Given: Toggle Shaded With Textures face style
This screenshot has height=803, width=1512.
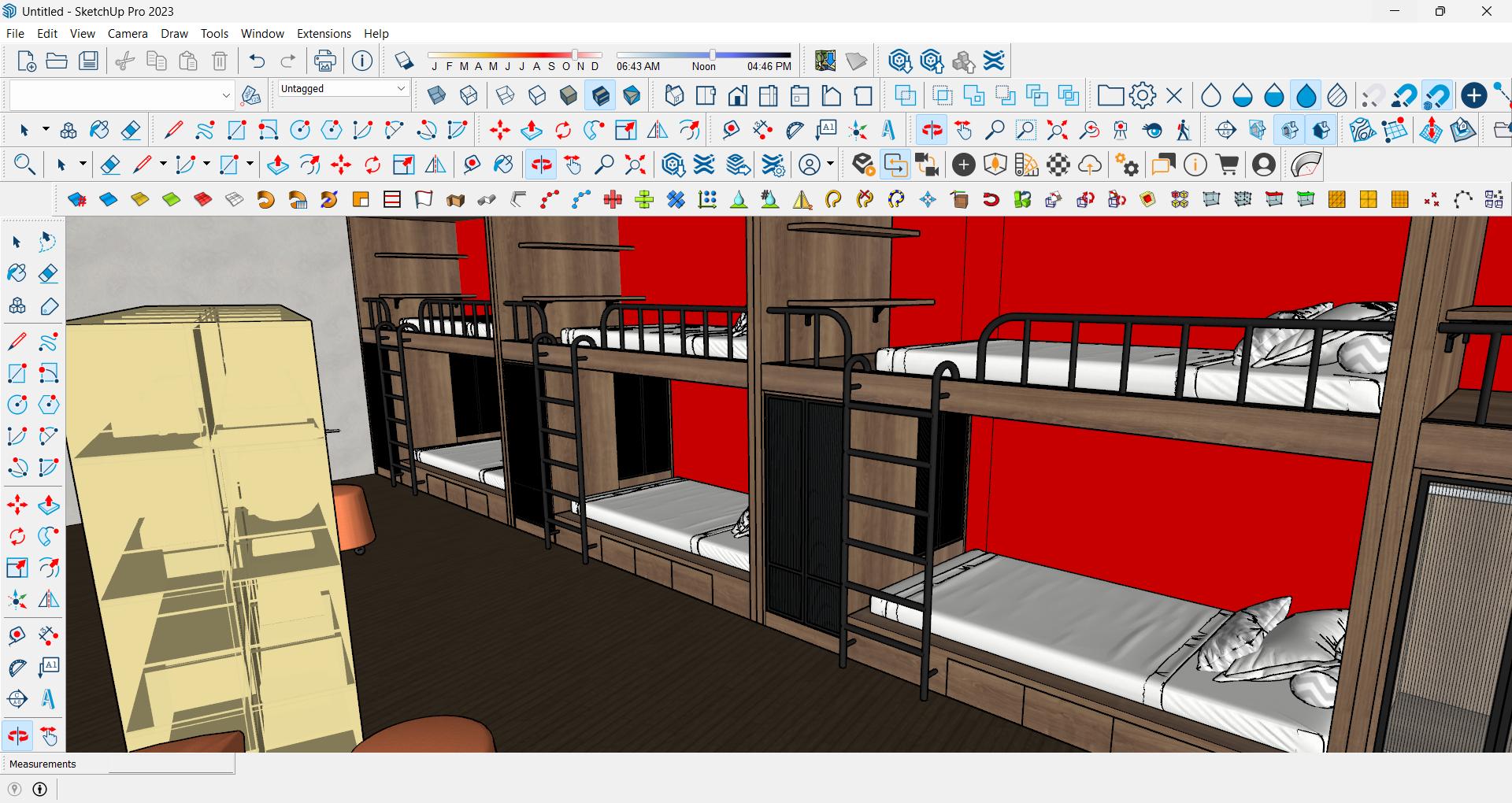Looking at the screenshot, I should coord(600,96).
